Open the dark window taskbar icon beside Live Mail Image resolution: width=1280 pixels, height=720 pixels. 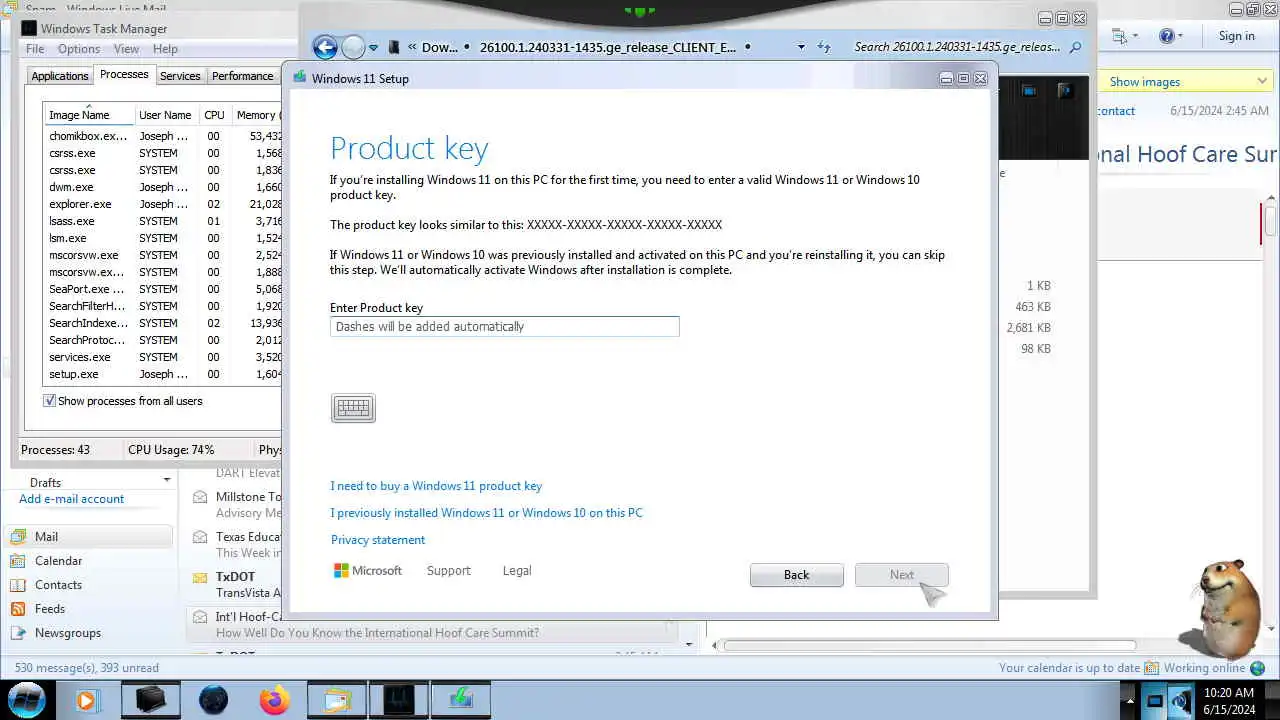coord(399,700)
